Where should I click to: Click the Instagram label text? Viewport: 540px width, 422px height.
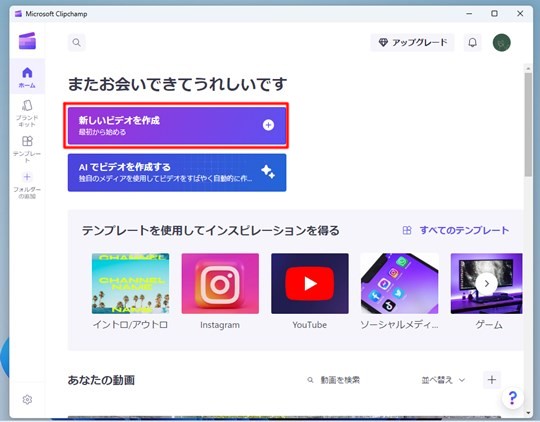[220, 325]
